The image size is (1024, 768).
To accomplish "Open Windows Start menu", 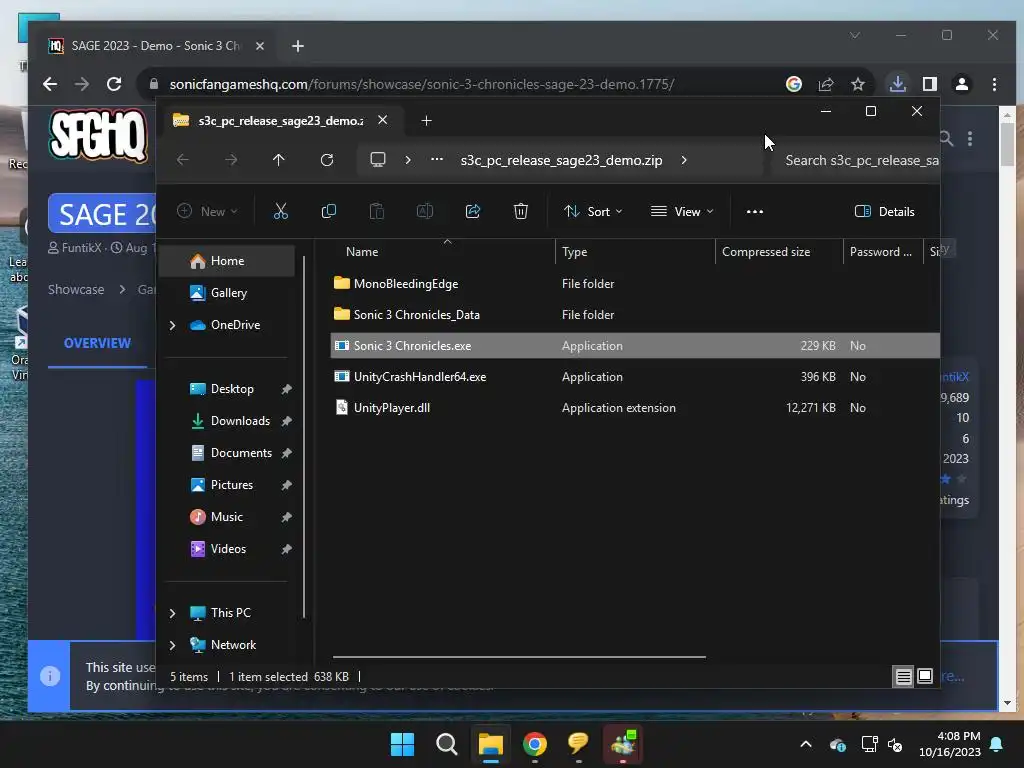I will coord(402,744).
